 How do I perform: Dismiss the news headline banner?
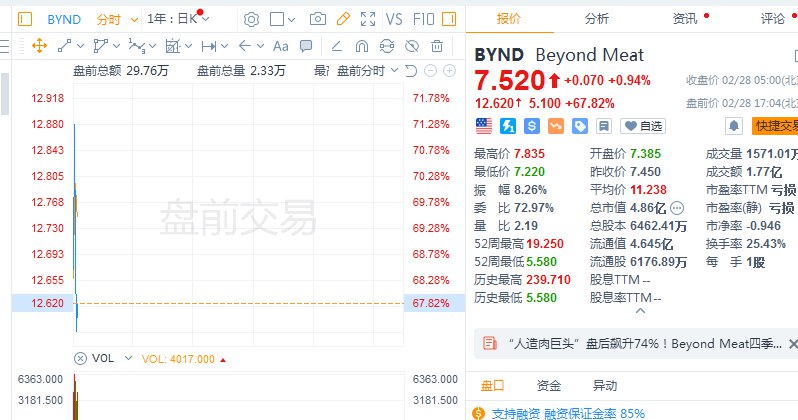coord(792,344)
